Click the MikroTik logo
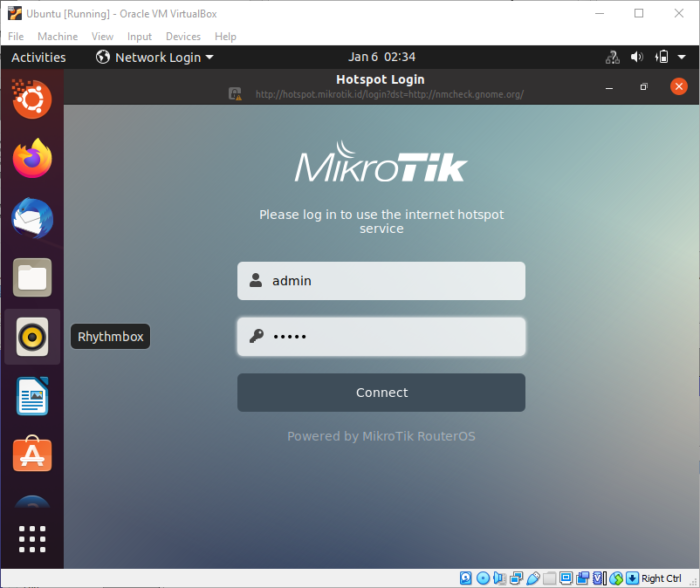700x588 pixels. point(381,162)
